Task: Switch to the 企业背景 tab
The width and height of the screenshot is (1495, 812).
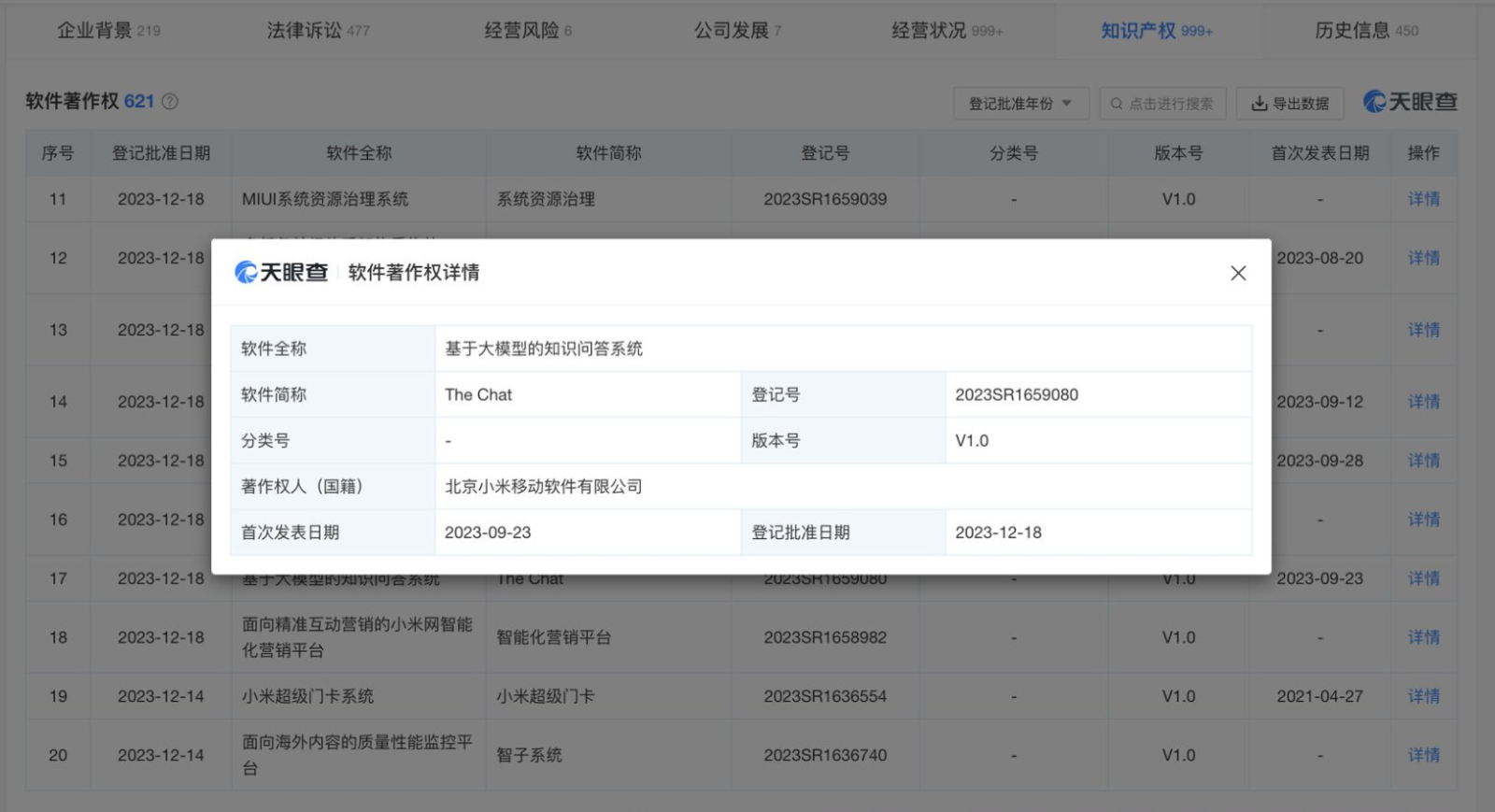Action: 109,31
